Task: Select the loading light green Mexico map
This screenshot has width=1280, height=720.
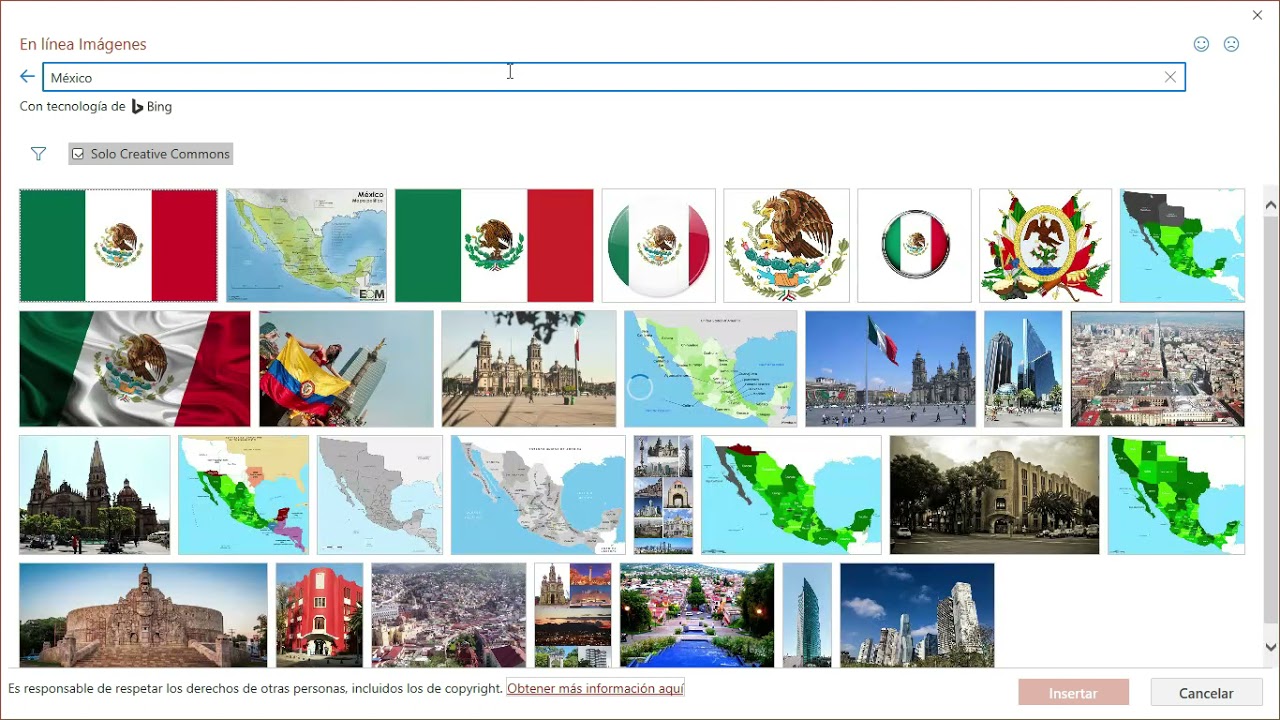Action: pyautogui.click(x=711, y=369)
